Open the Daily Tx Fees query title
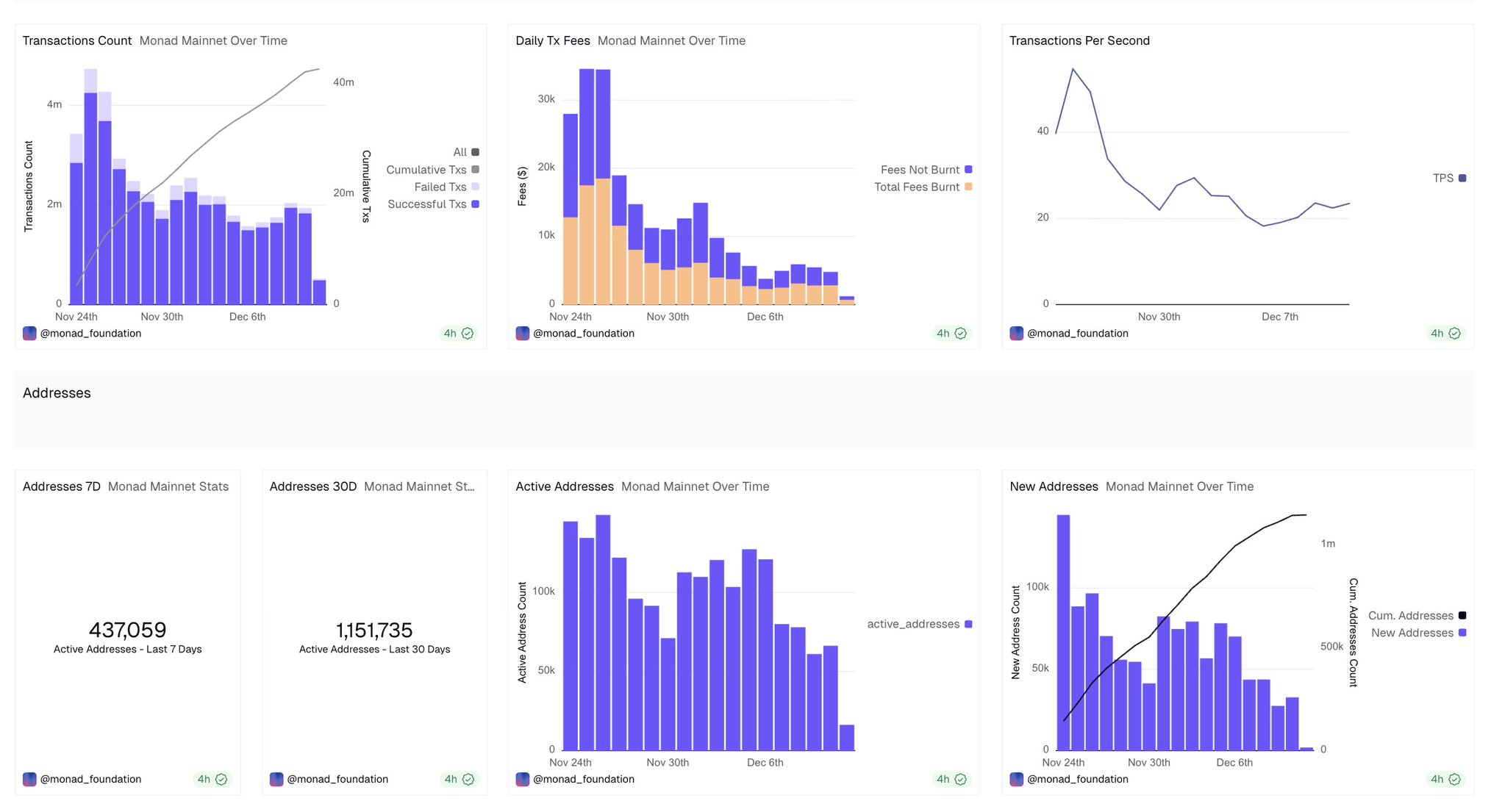Screen dimensions: 1505x812 pyautogui.click(x=553, y=40)
